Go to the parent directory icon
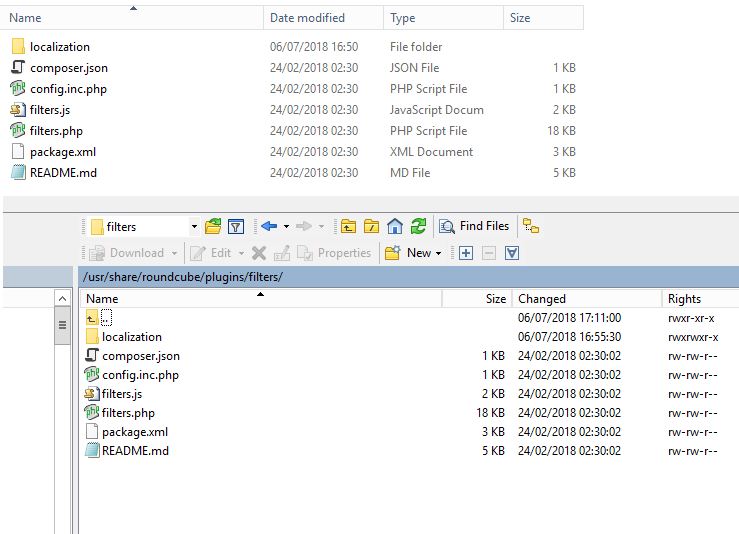Image resolution: width=739 pixels, height=534 pixels. point(349,226)
